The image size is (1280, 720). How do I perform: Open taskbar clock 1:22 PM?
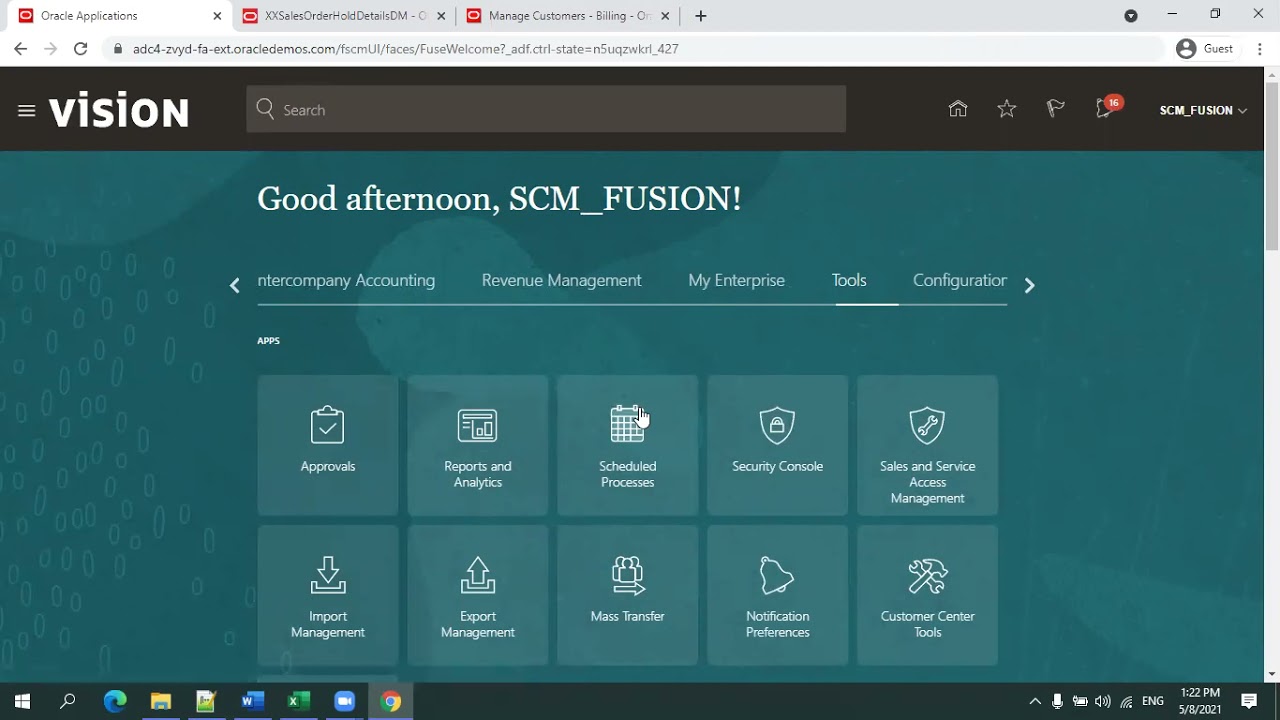pos(1200,701)
